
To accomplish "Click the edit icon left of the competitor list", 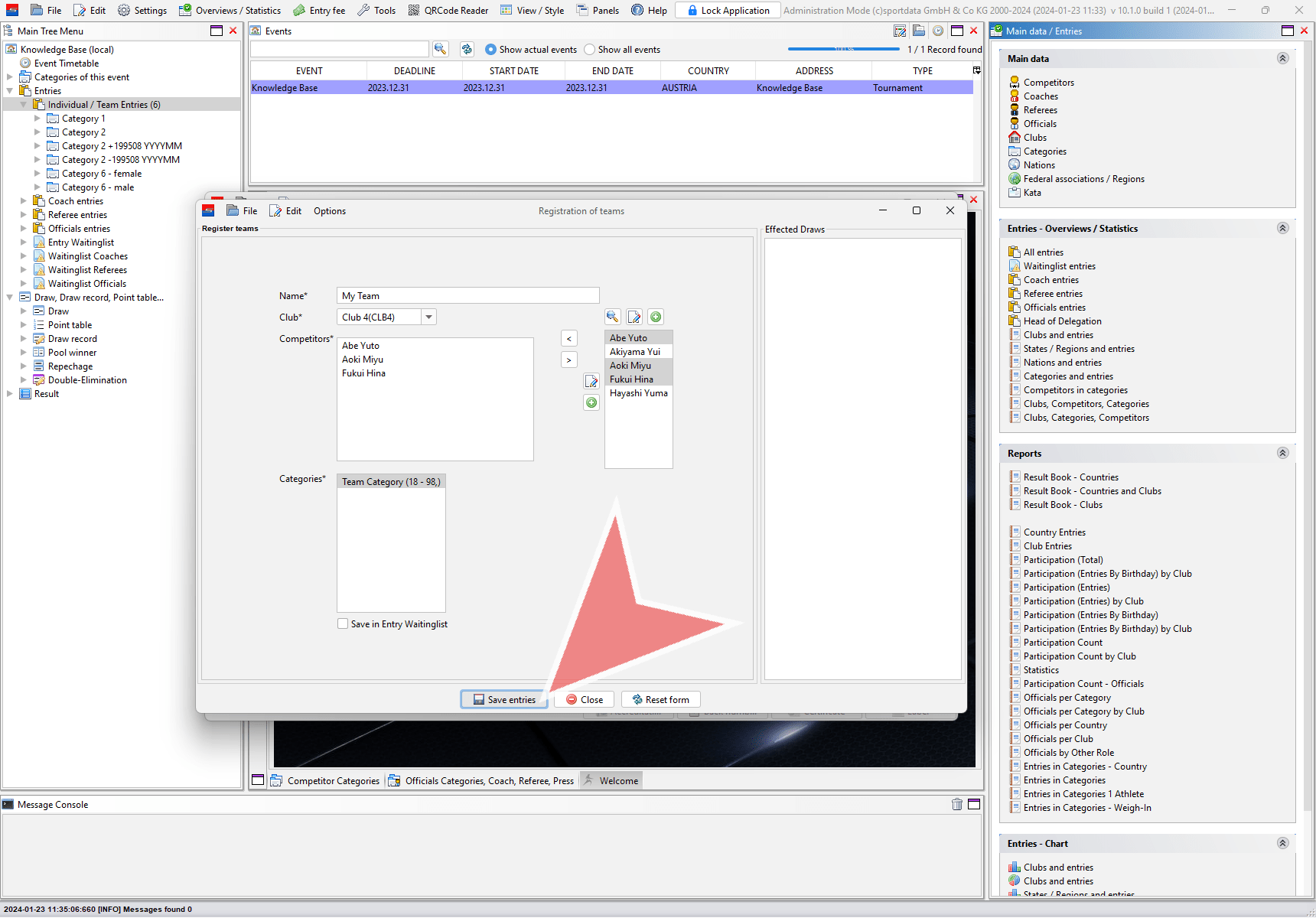I will tap(591, 381).
